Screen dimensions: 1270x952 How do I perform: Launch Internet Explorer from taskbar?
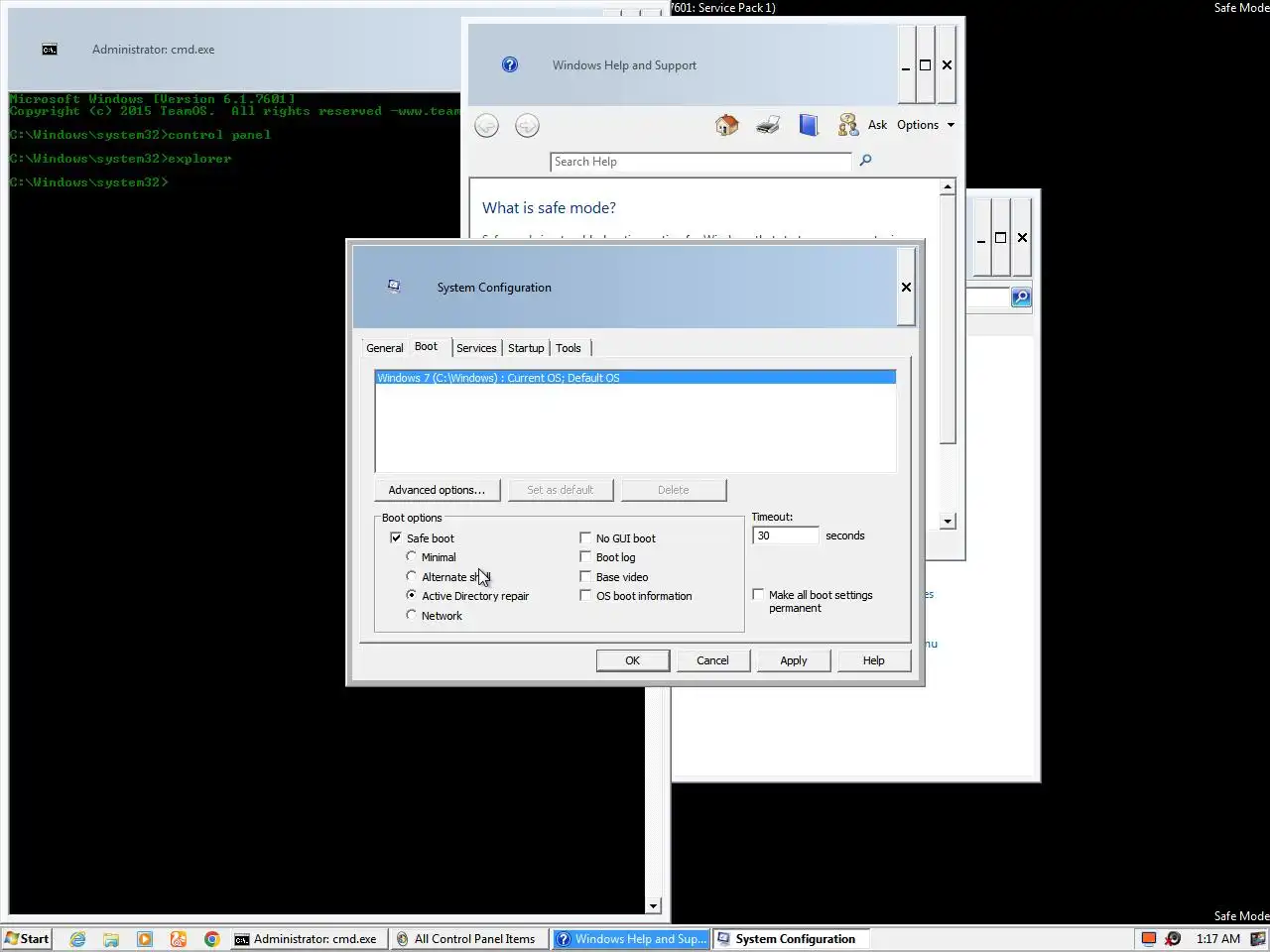point(77,939)
